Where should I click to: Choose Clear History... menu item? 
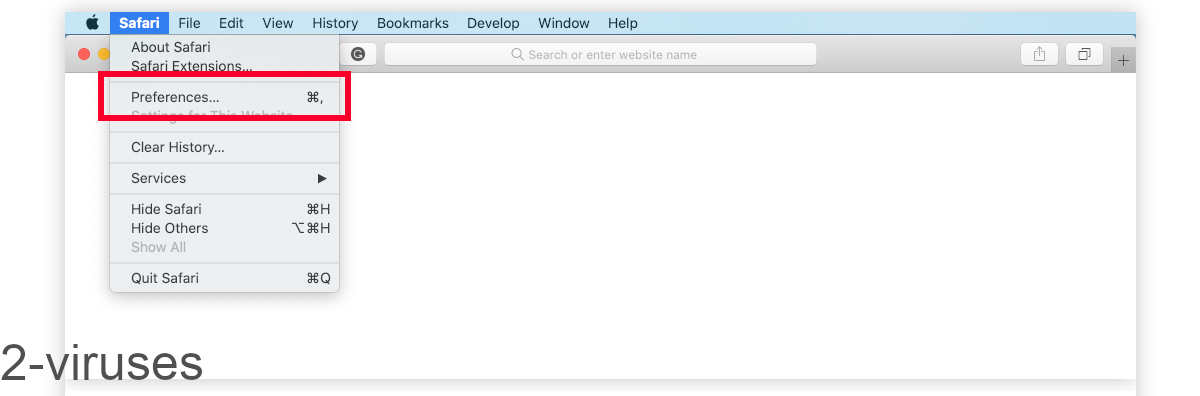[x=225, y=147]
